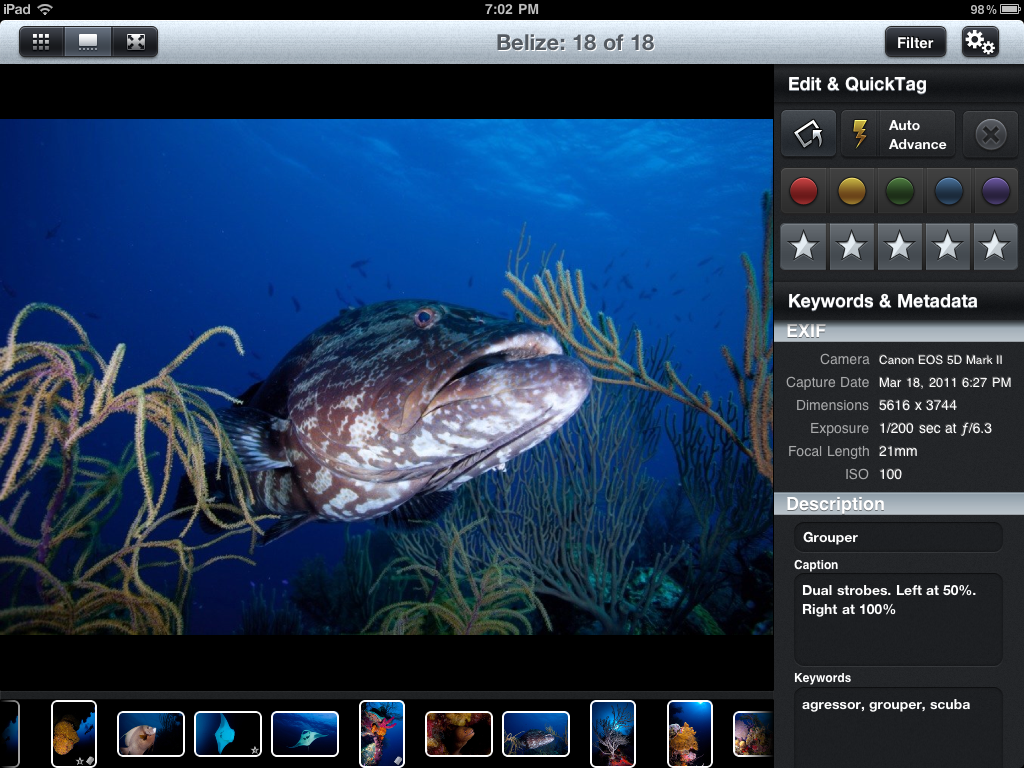Image resolution: width=1024 pixels, height=768 pixels.
Task: Switch to grid view icon
Action: coord(41,42)
